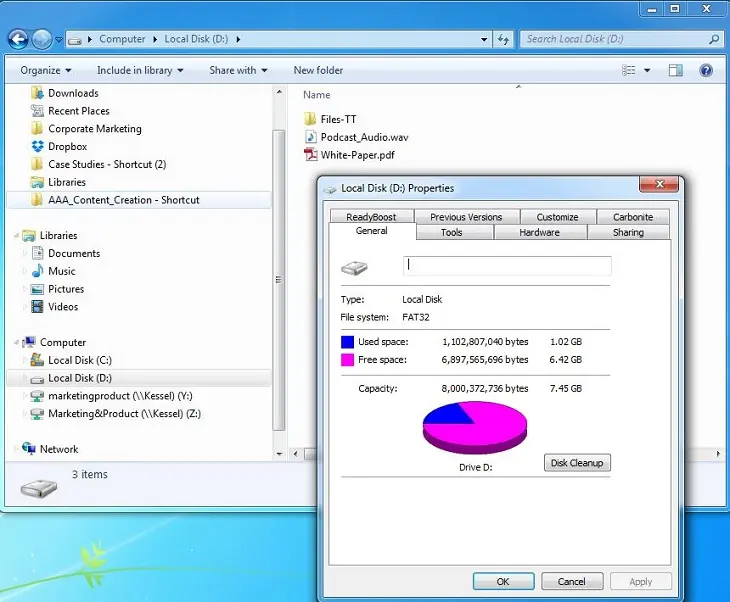
Task: Click the help question mark icon
Action: click(x=706, y=70)
